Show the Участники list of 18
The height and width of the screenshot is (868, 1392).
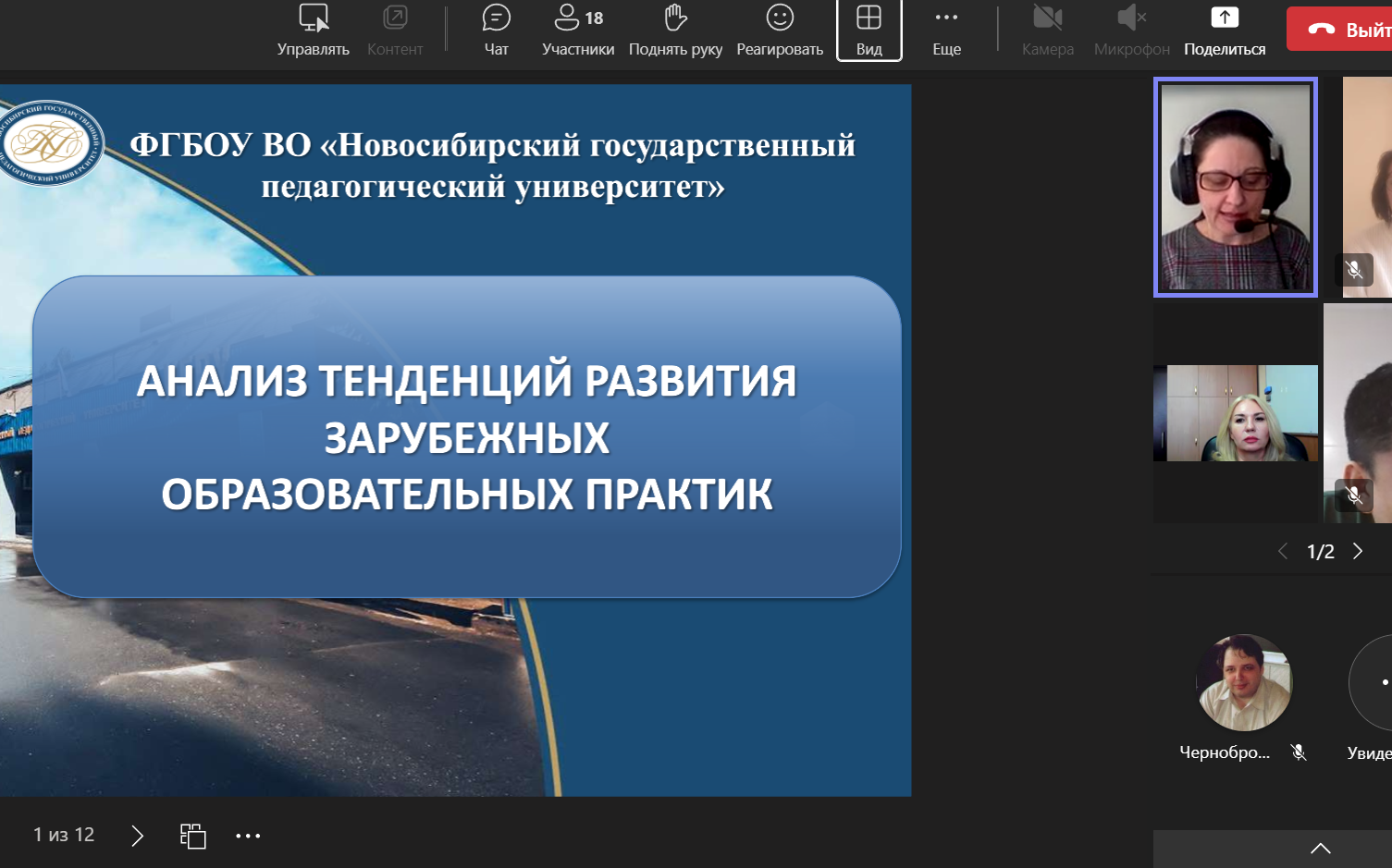coord(578,31)
